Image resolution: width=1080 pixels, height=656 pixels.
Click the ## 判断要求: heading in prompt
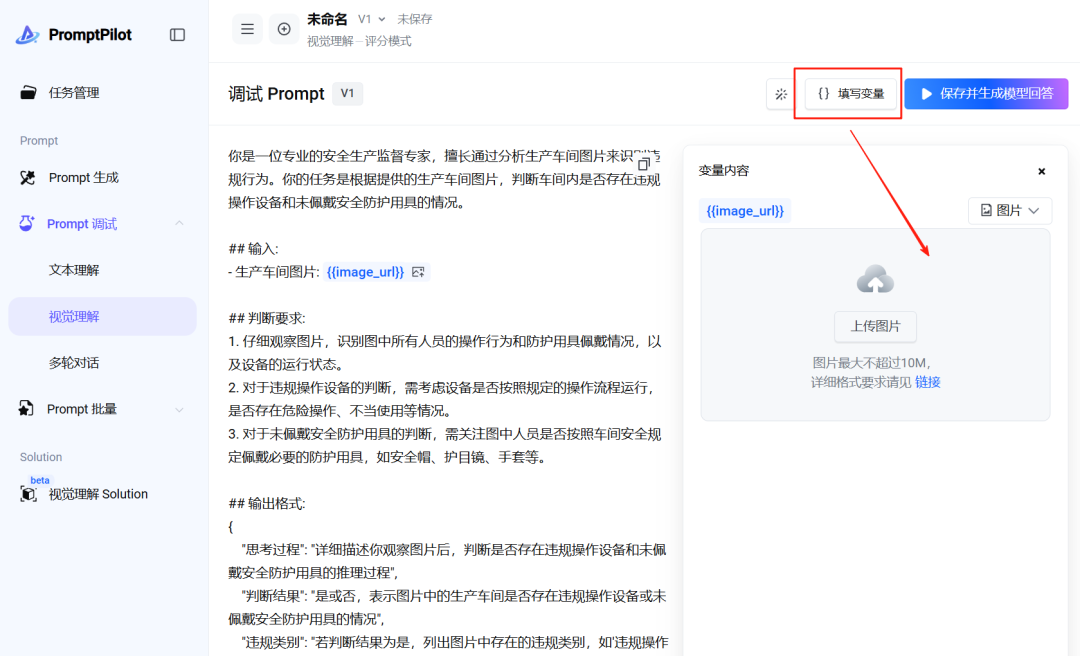pyautogui.click(x=267, y=318)
